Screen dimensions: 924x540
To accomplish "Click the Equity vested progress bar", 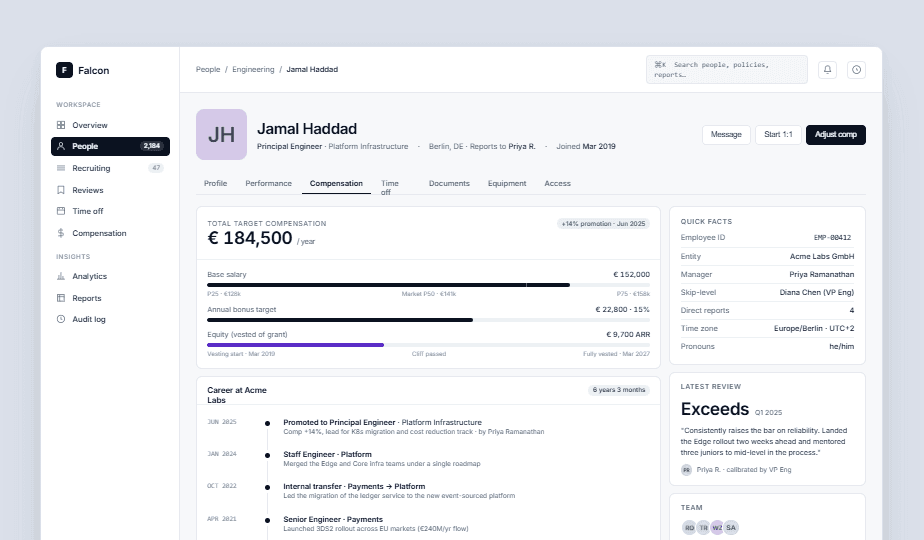I will (428, 345).
